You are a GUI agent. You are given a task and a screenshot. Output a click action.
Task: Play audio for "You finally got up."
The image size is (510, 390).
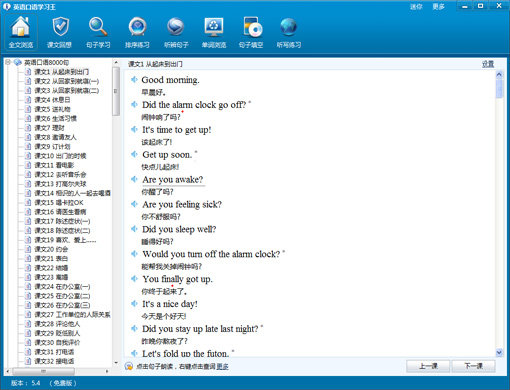[134, 279]
